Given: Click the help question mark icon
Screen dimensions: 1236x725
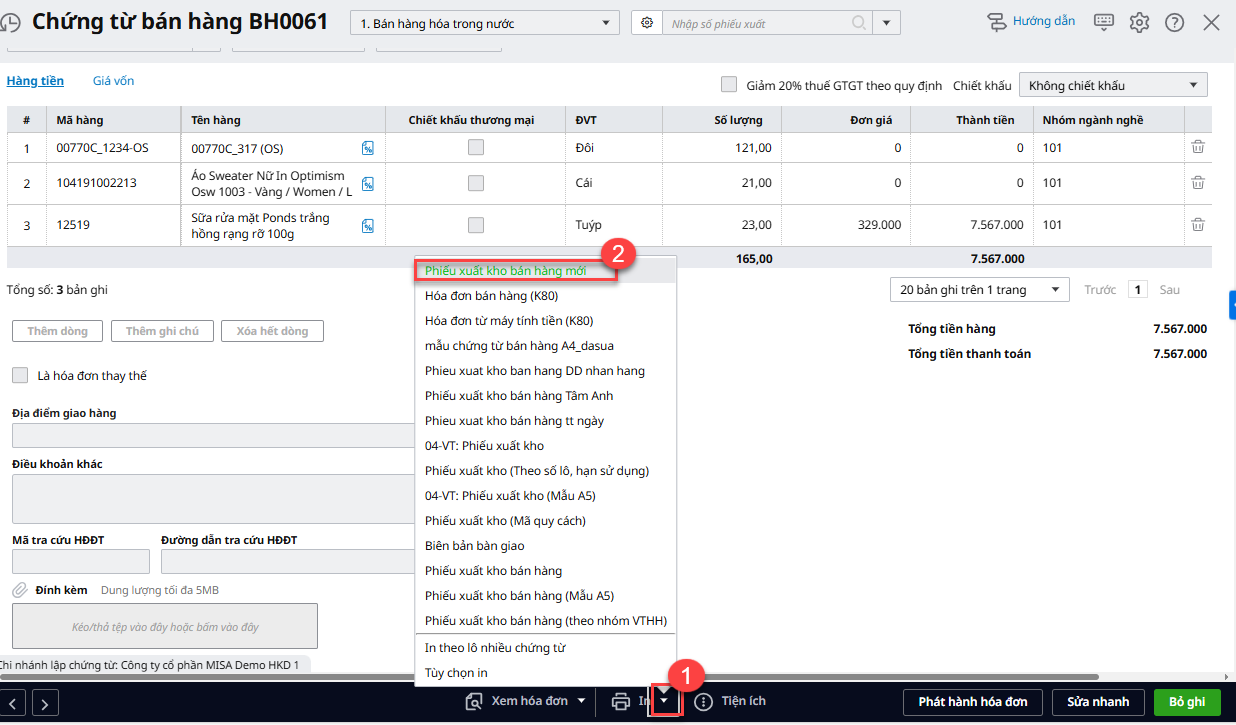Looking at the screenshot, I should (1174, 22).
